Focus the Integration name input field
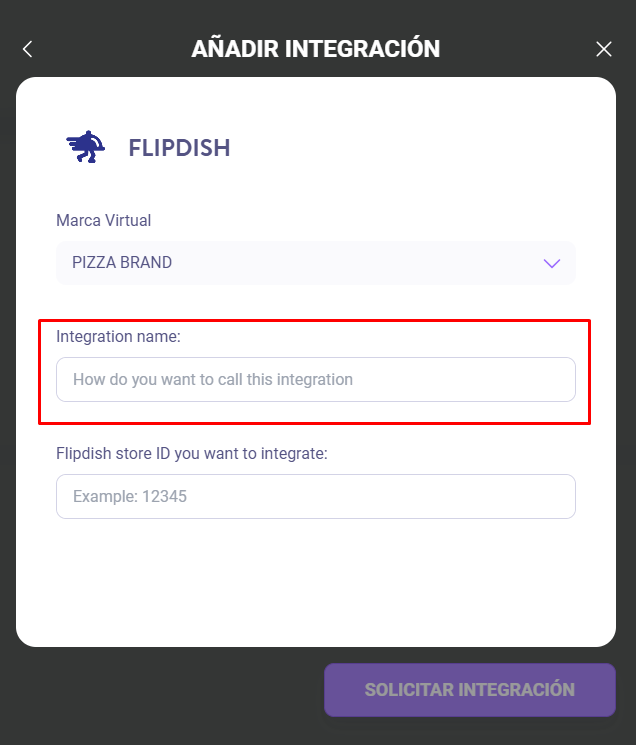The image size is (636, 745). coord(315,380)
